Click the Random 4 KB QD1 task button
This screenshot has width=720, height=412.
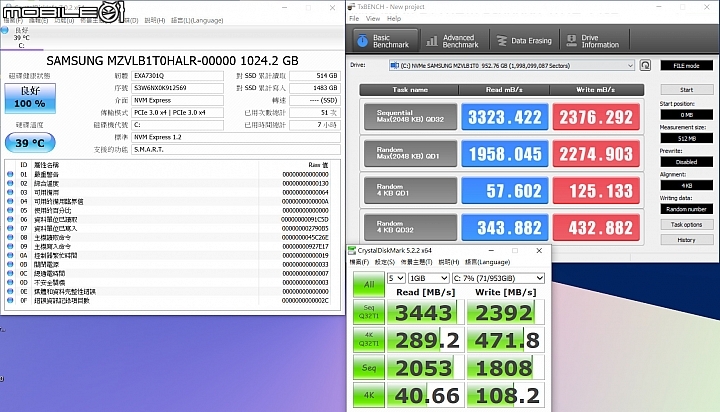(x=410, y=190)
